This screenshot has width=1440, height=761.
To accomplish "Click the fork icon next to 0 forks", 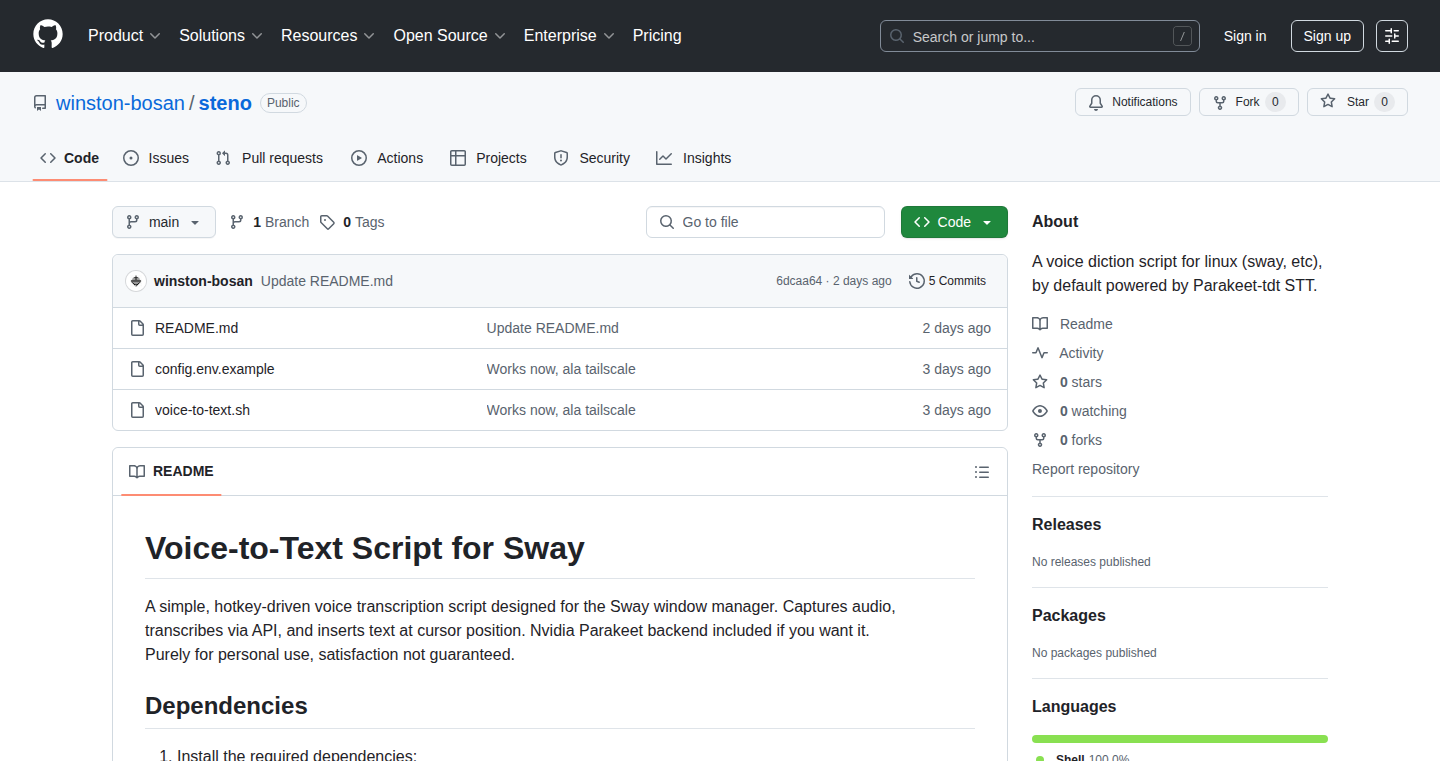I will pyautogui.click(x=1040, y=440).
